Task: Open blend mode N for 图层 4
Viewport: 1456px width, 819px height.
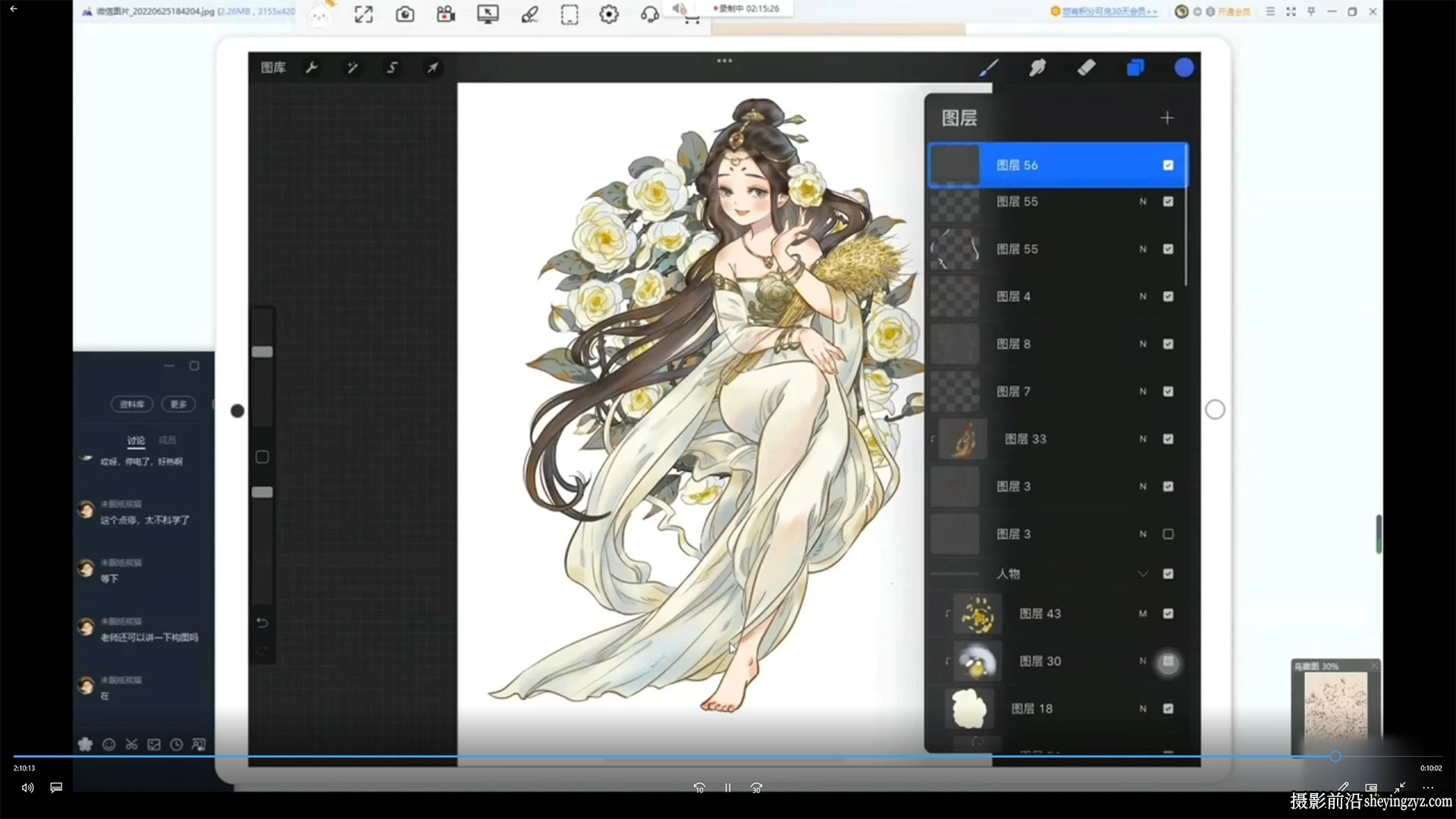Action: pos(1143,297)
